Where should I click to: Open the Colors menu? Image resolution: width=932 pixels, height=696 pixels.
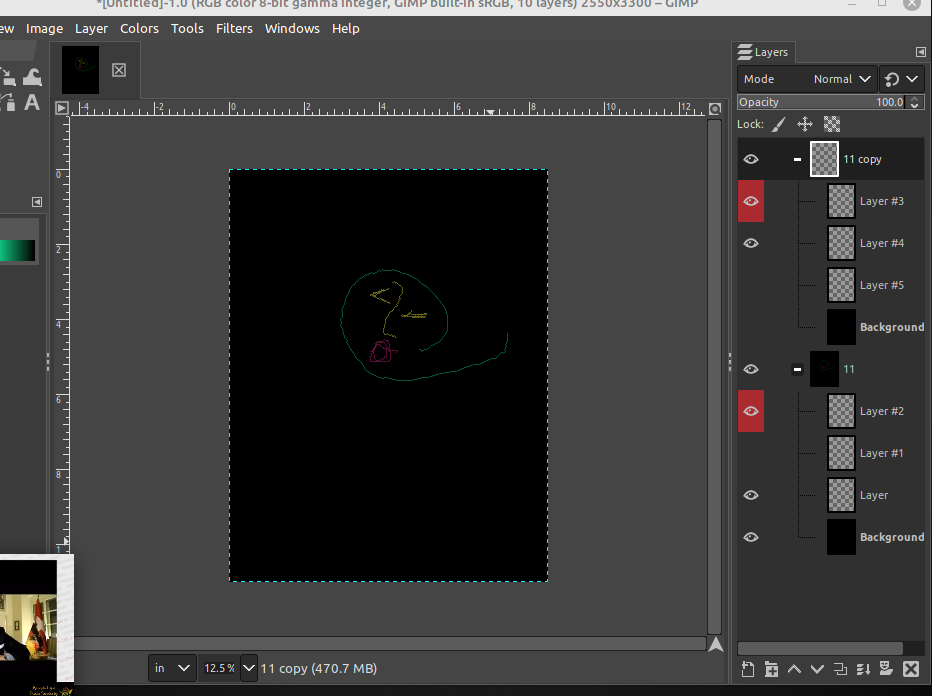(x=139, y=28)
